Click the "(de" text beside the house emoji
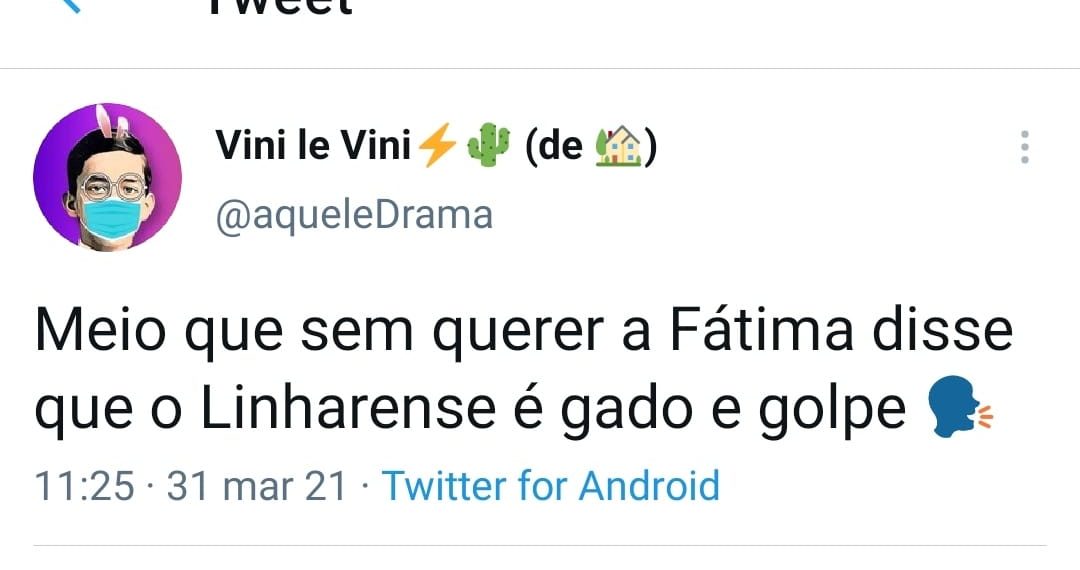 pyautogui.click(x=554, y=146)
